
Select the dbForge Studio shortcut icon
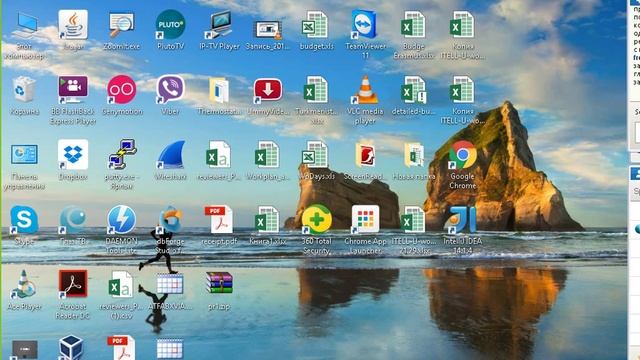[170, 220]
